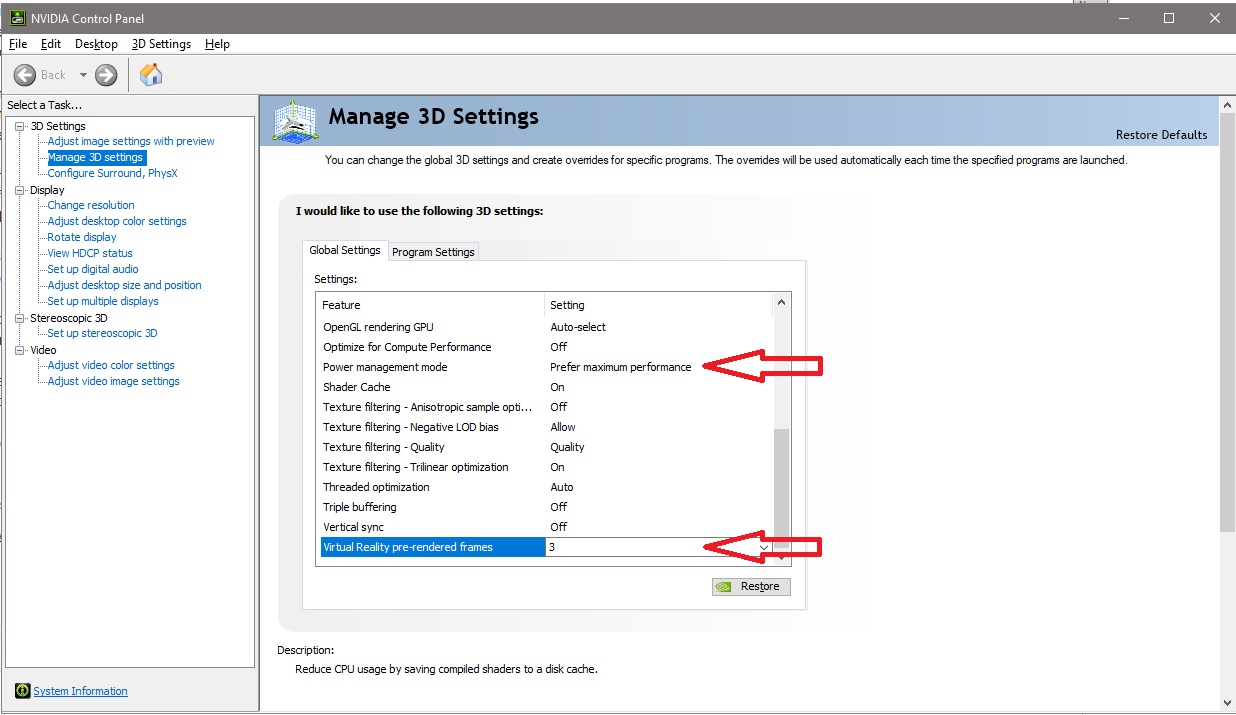This screenshot has height=715, width=1236.
Task: Open the System Information link
Action: point(80,691)
